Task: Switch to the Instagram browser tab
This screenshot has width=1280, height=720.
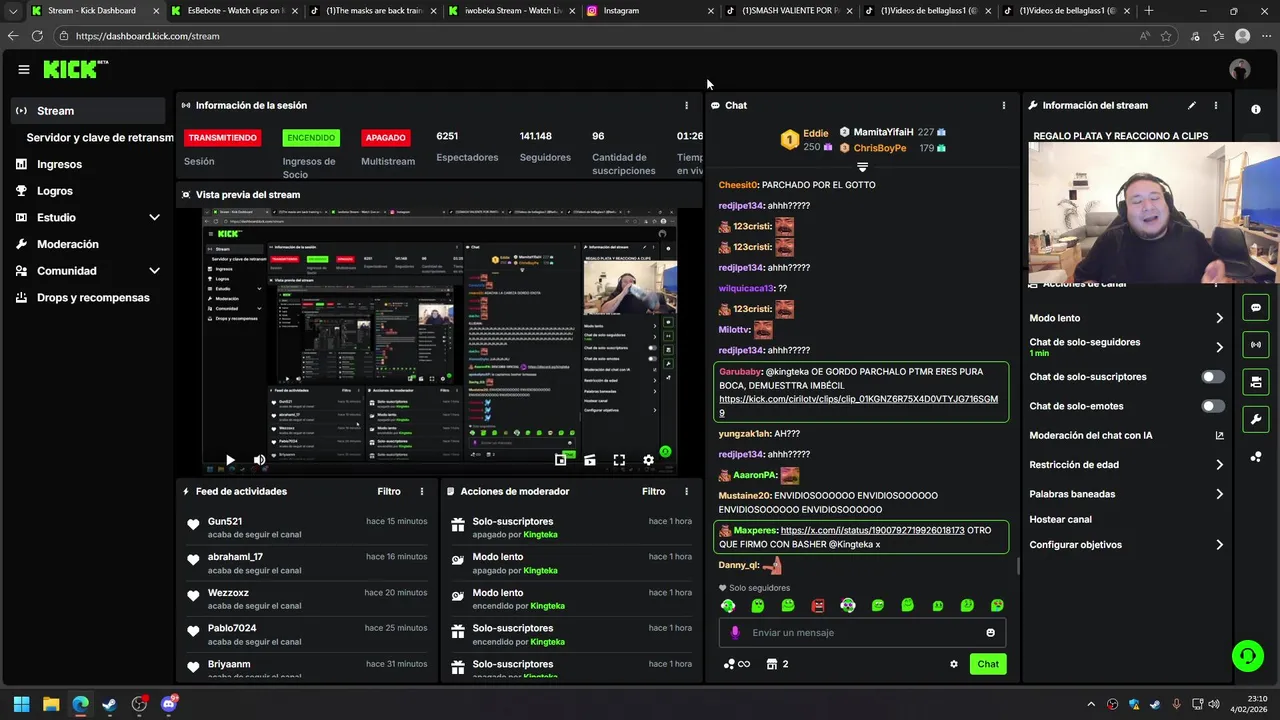Action: [650, 11]
